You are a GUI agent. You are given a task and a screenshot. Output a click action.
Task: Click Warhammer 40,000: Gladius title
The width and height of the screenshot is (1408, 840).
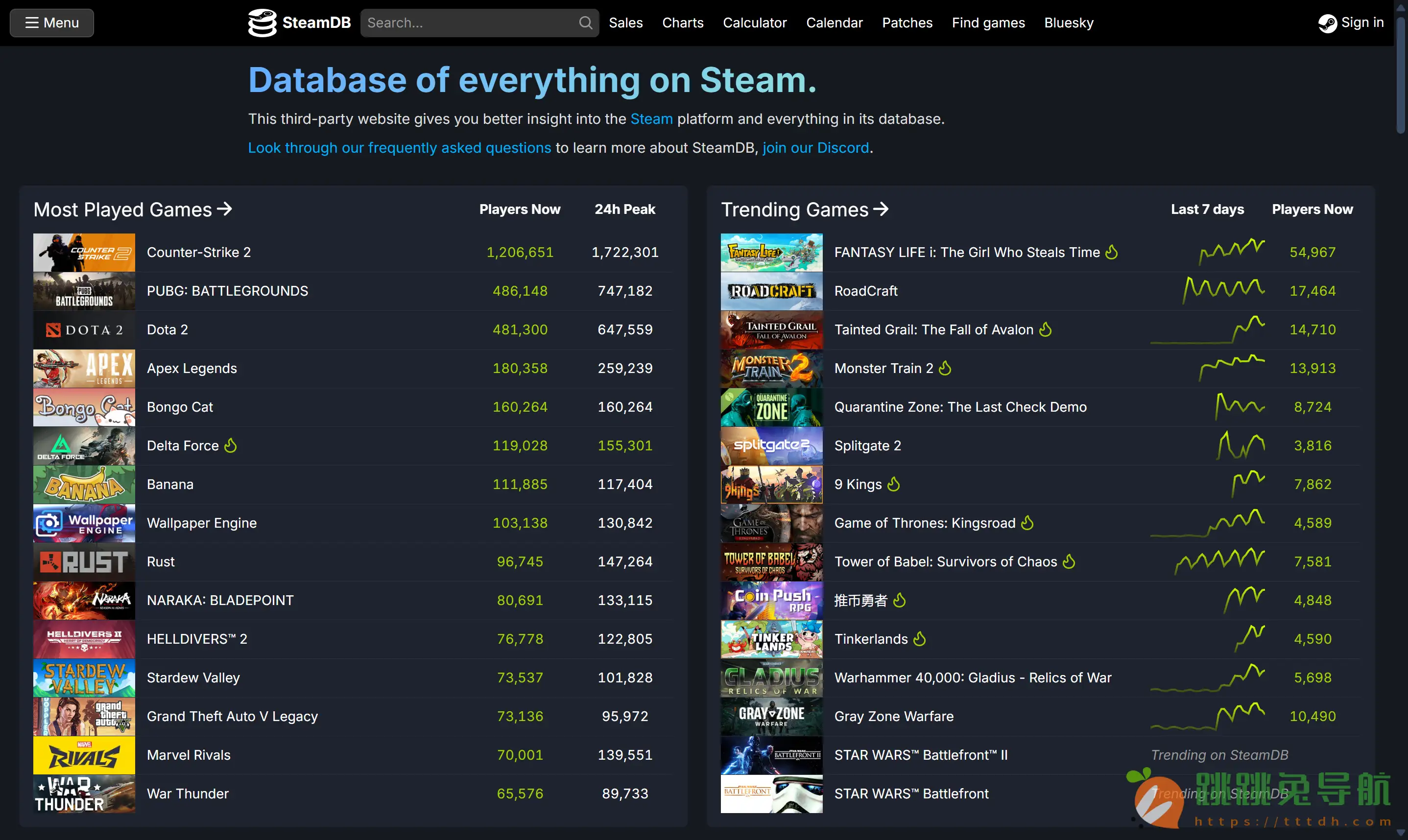pyautogui.click(x=973, y=677)
